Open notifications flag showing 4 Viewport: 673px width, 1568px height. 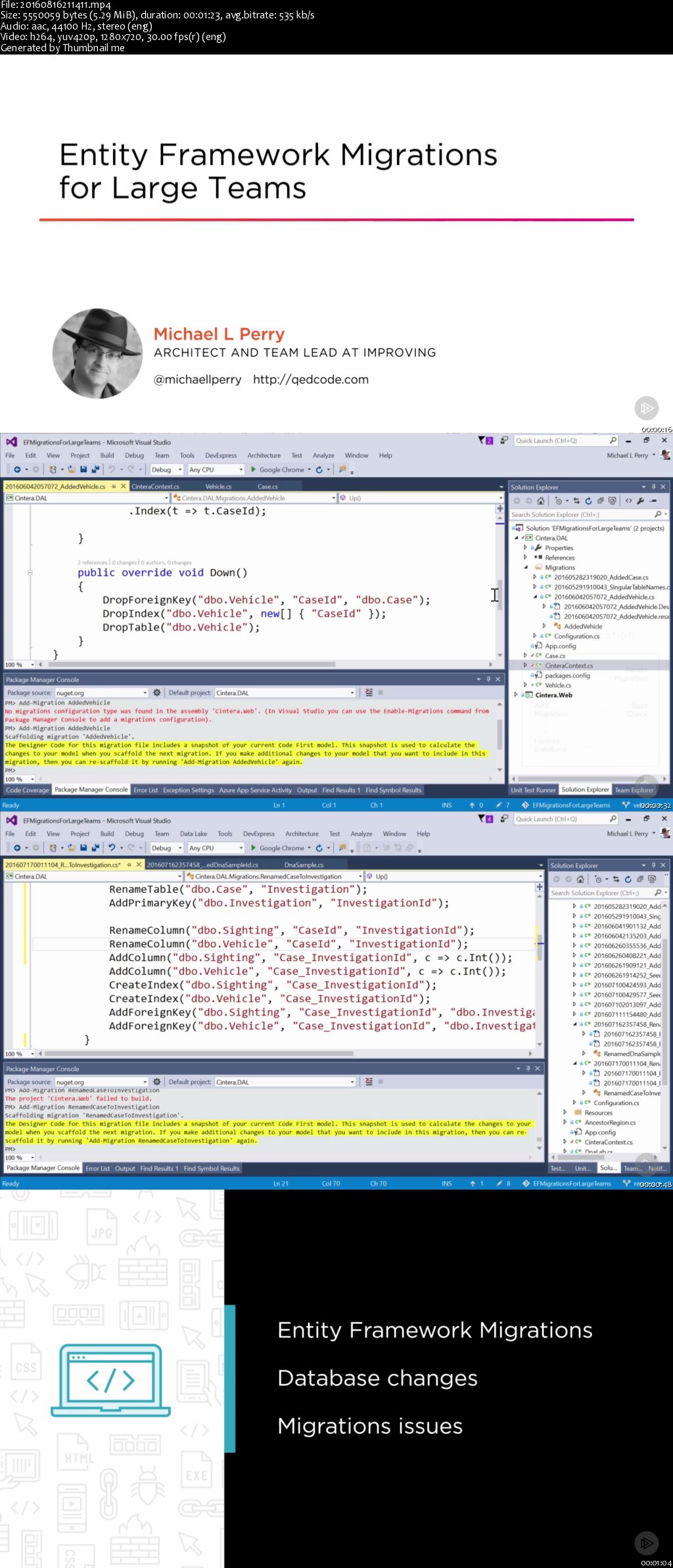[485, 819]
